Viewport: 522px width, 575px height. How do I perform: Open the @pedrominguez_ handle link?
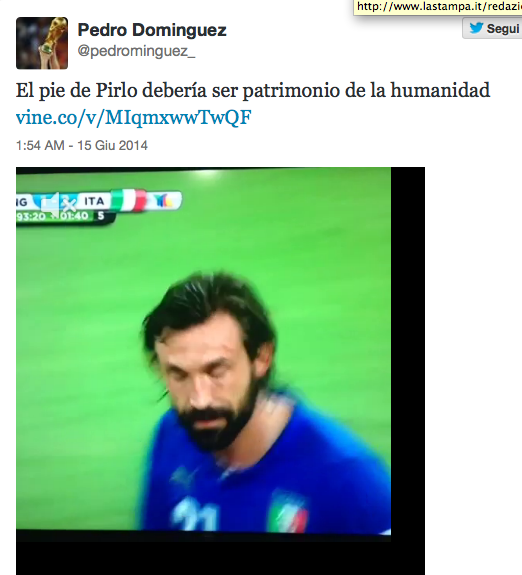[x=136, y=51]
